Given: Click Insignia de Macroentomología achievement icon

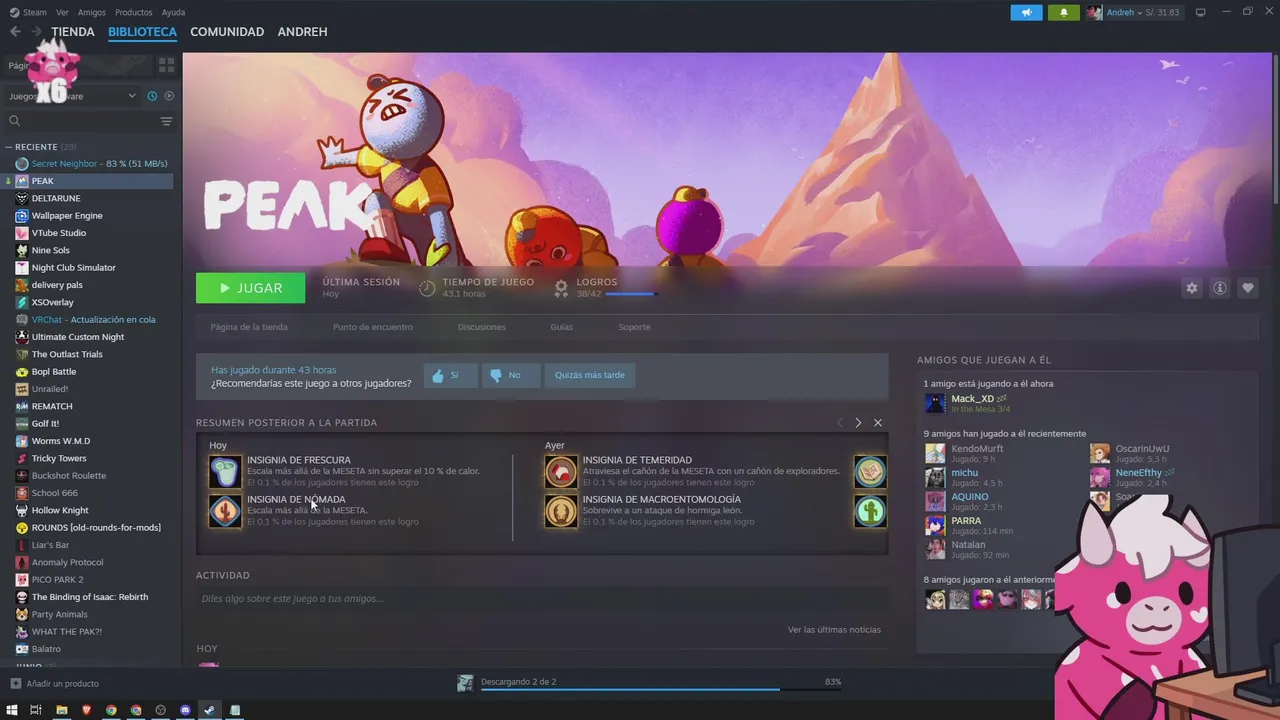Looking at the screenshot, I should tap(561, 511).
